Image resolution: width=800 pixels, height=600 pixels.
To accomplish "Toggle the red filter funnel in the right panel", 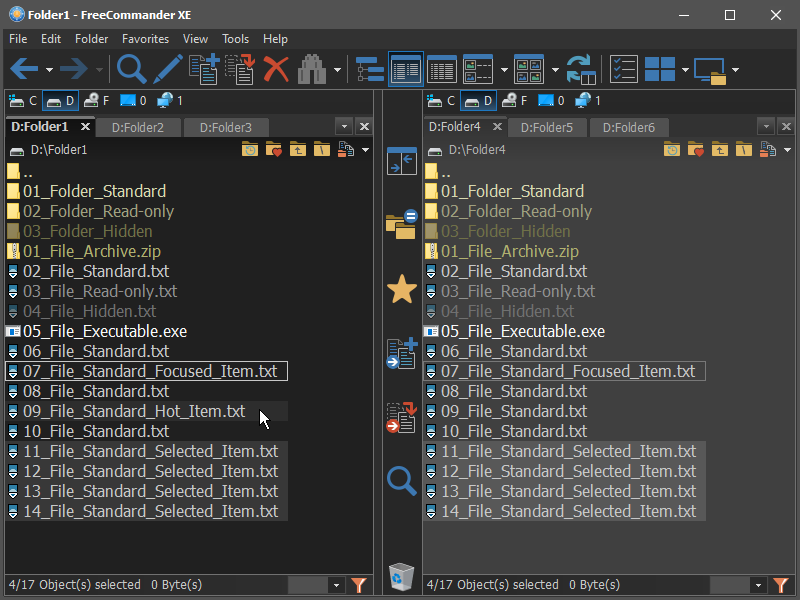I will (779, 585).
